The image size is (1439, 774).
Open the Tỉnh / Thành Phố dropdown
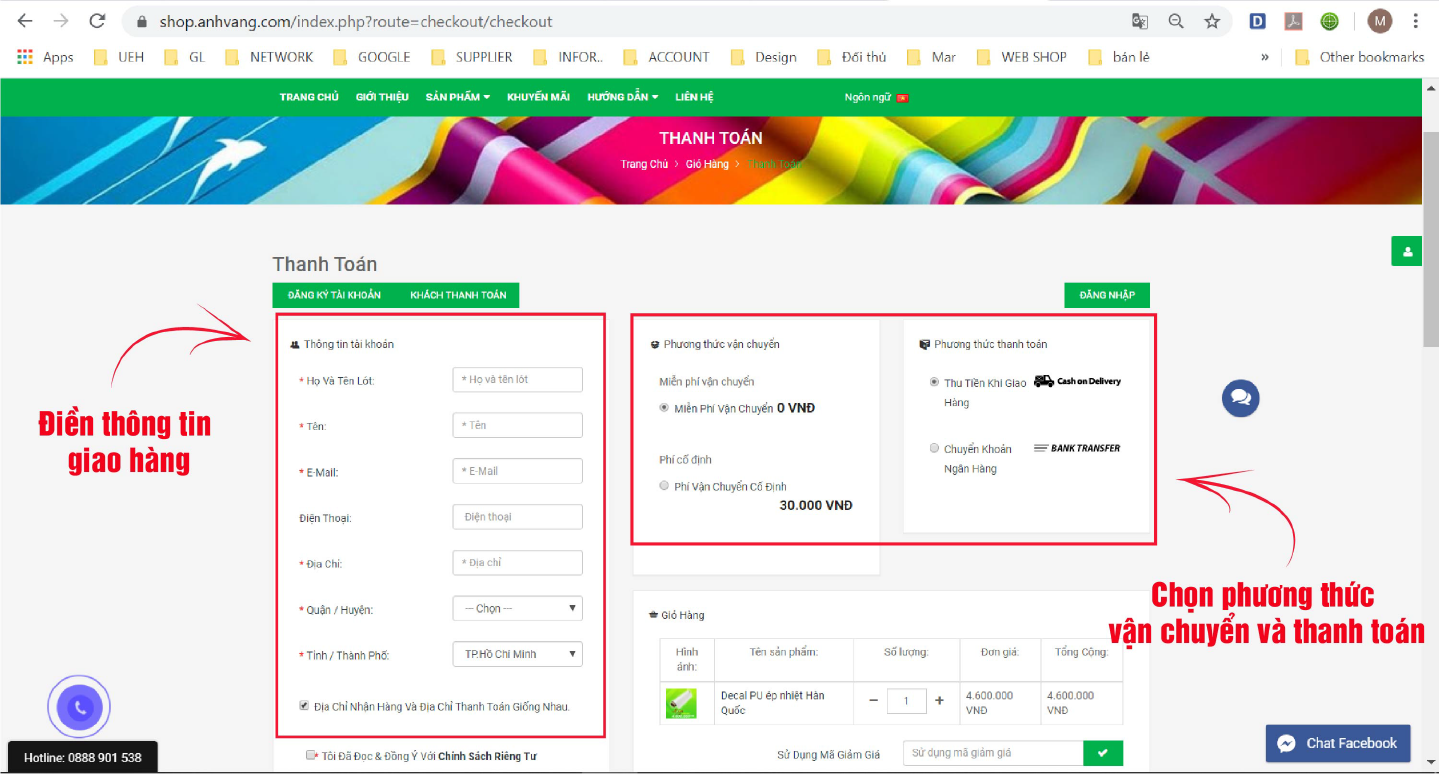(517, 654)
